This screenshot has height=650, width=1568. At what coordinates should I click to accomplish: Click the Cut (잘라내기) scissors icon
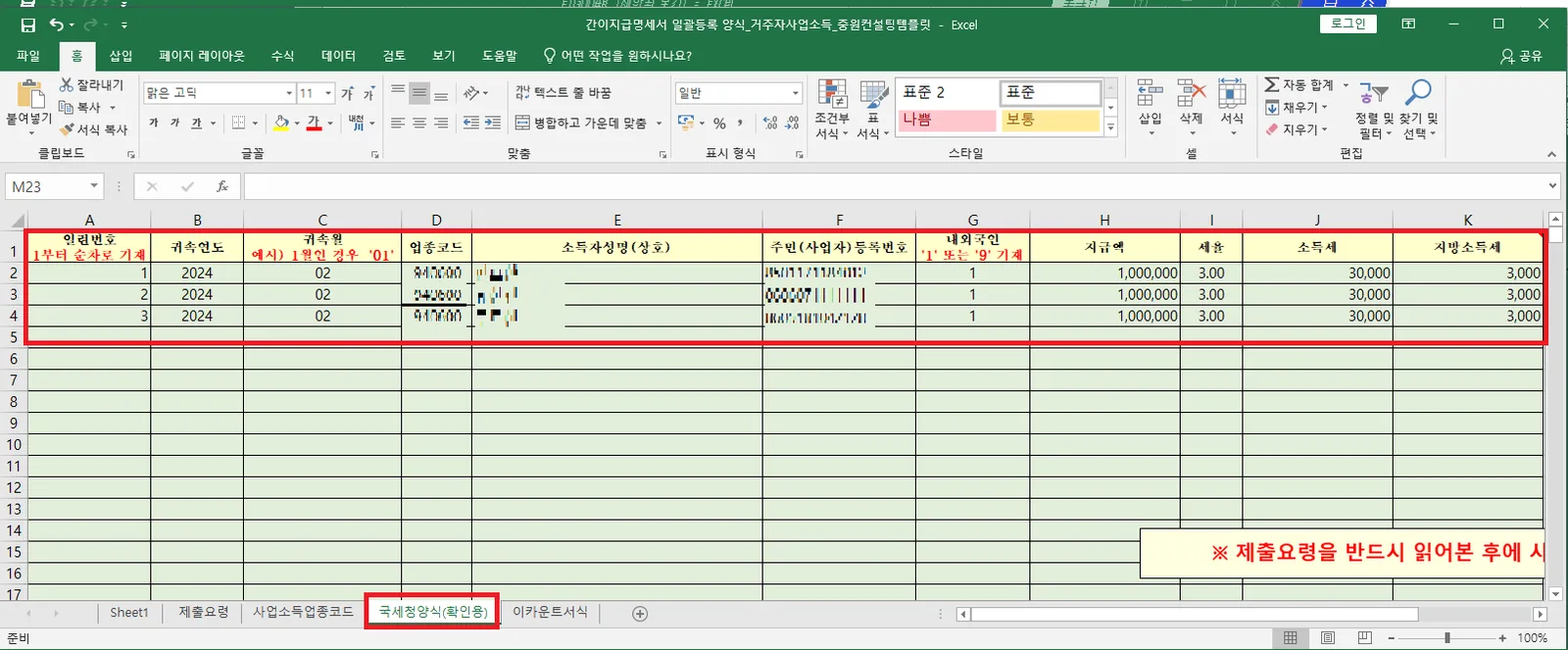(67, 85)
